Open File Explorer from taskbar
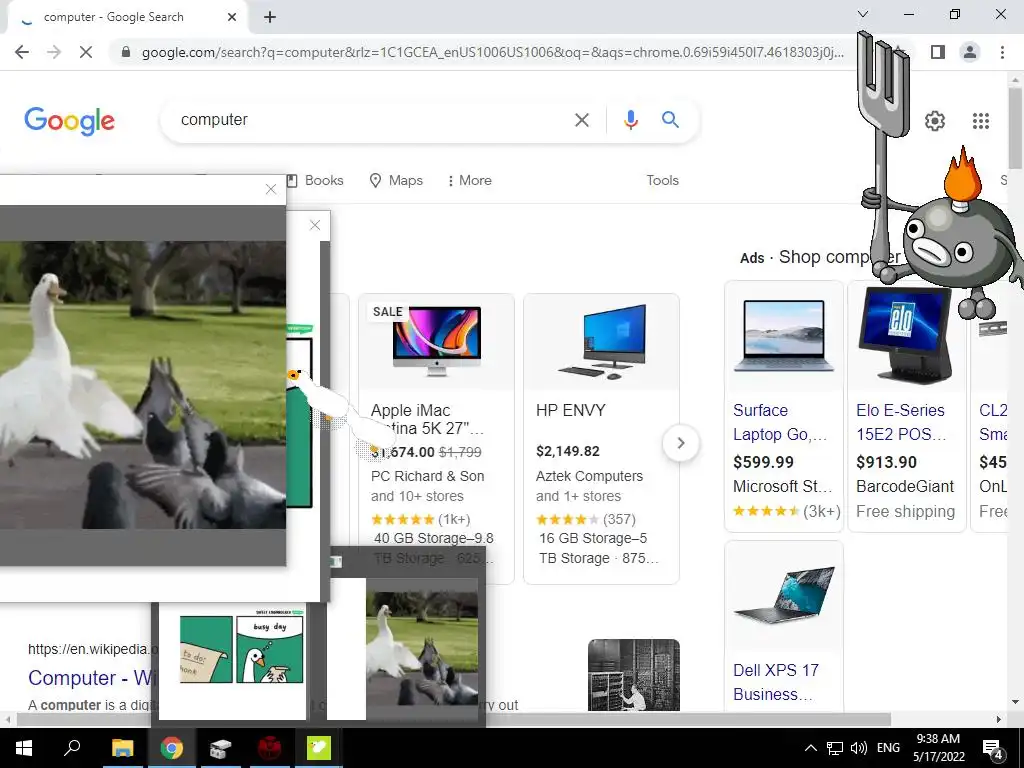 click(122, 748)
